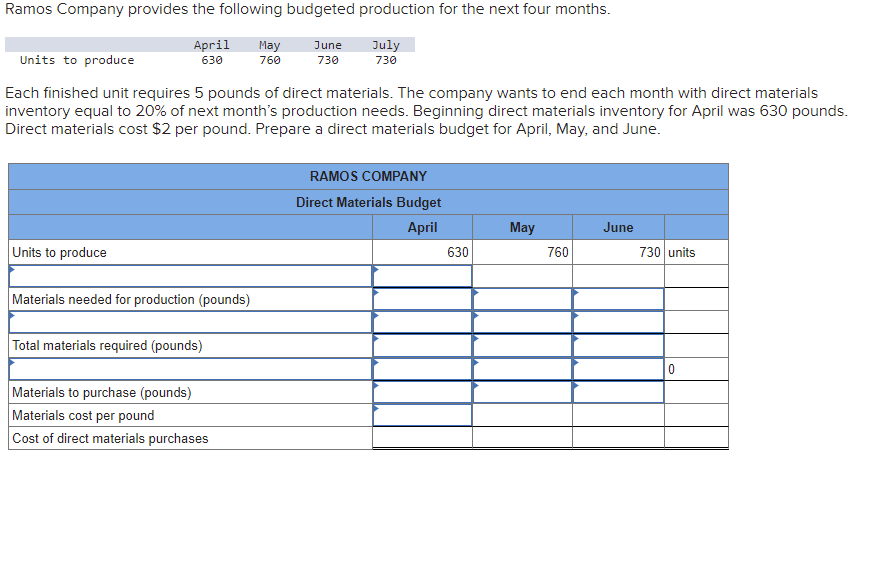The width and height of the screenshot is (882, 571).
Task: Select April cell for Materials to purchase
Action: [422, 392]
